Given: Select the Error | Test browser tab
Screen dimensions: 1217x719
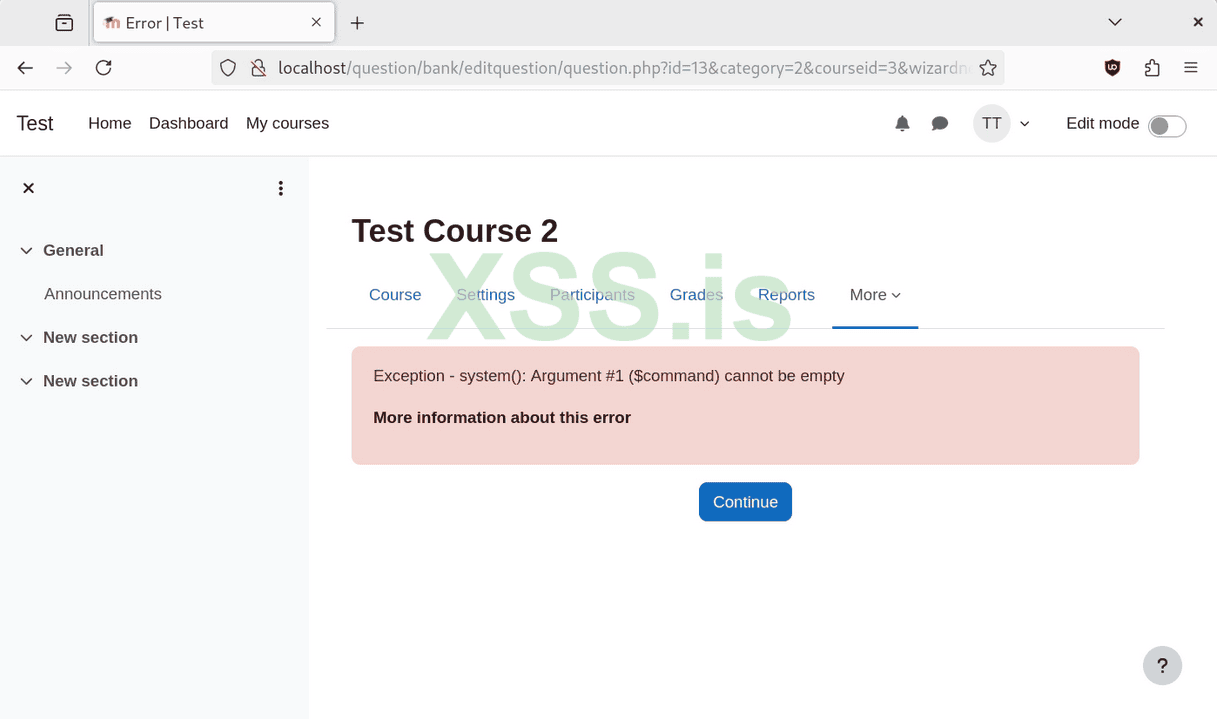Looking at the screenshot, I should [214, 23].
